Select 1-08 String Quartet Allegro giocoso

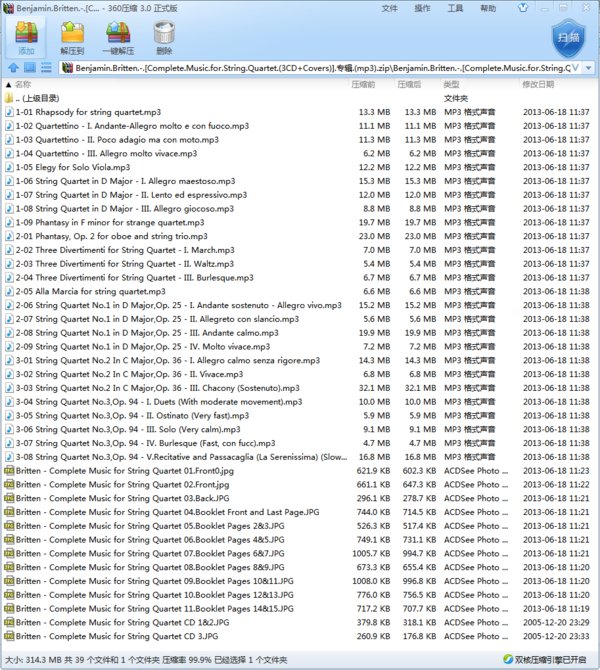coord(300,209)
